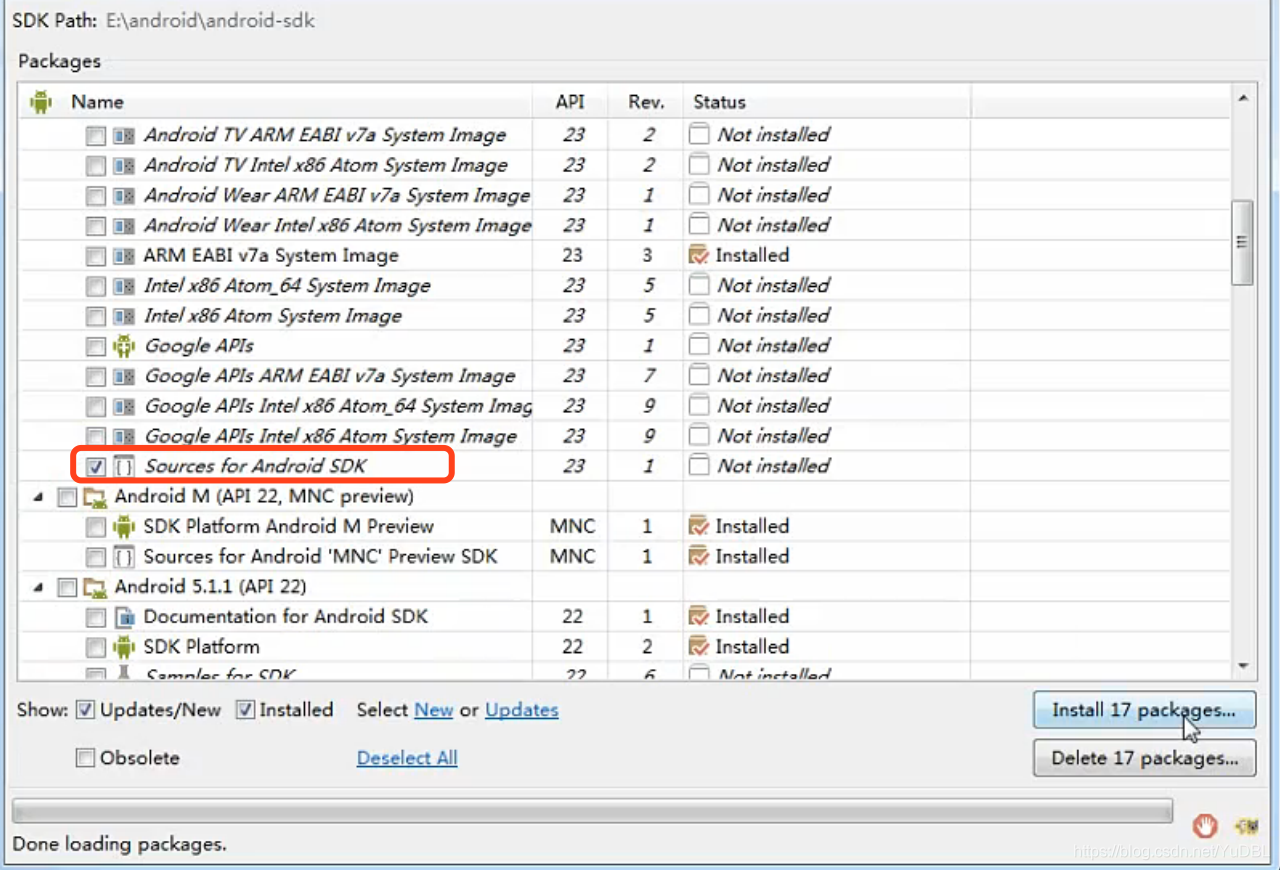This screenshot has height=870, width=1280.
Task: Check the Android TV ARM EABI v7a System Image box
Action: 95,135
